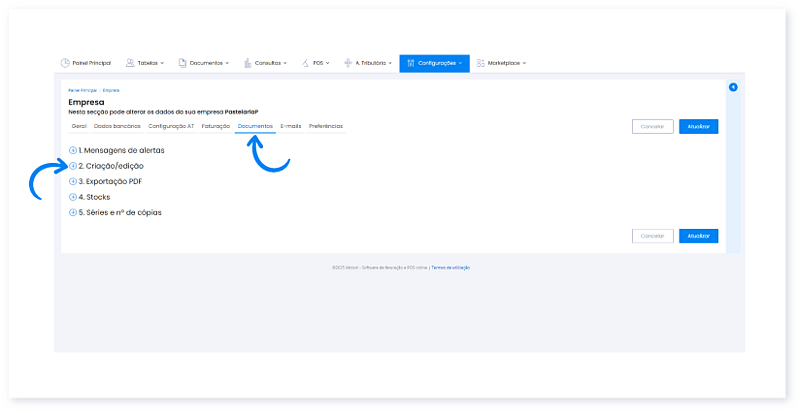Image resolution: width=800 pixels, height=413 pixels.
Task: Click the Tabelas menu icon
Action: tap(129, 63)
